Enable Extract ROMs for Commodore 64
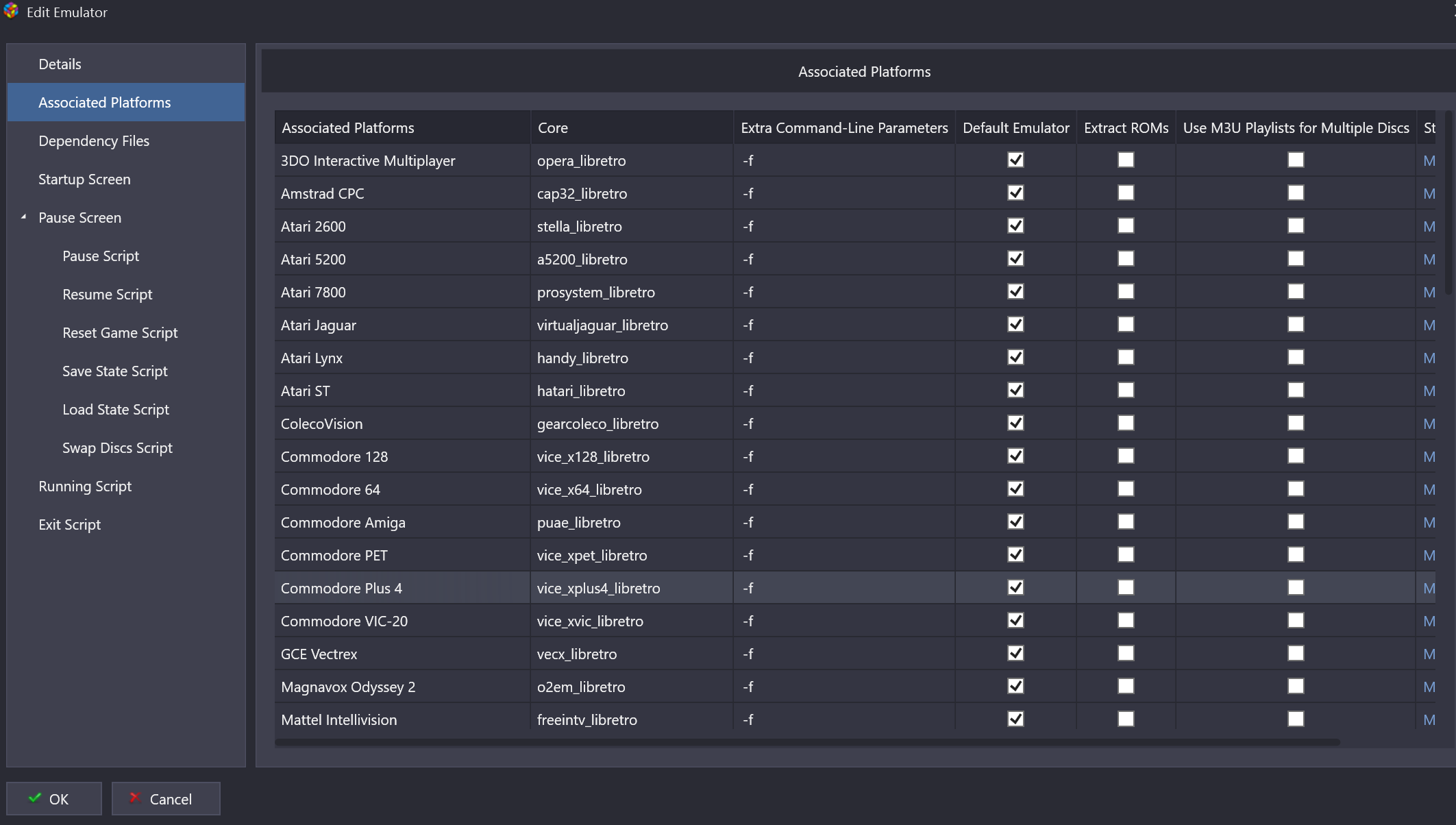 pos(1126,489)
